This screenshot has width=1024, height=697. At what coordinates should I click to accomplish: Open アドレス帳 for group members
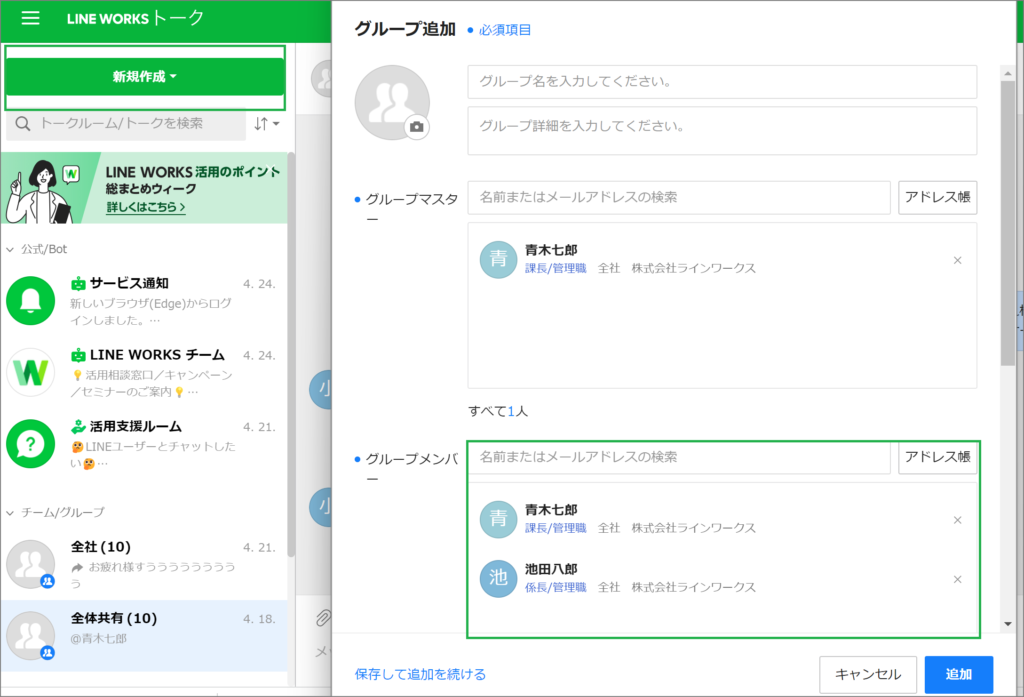[x=937, y=457]
